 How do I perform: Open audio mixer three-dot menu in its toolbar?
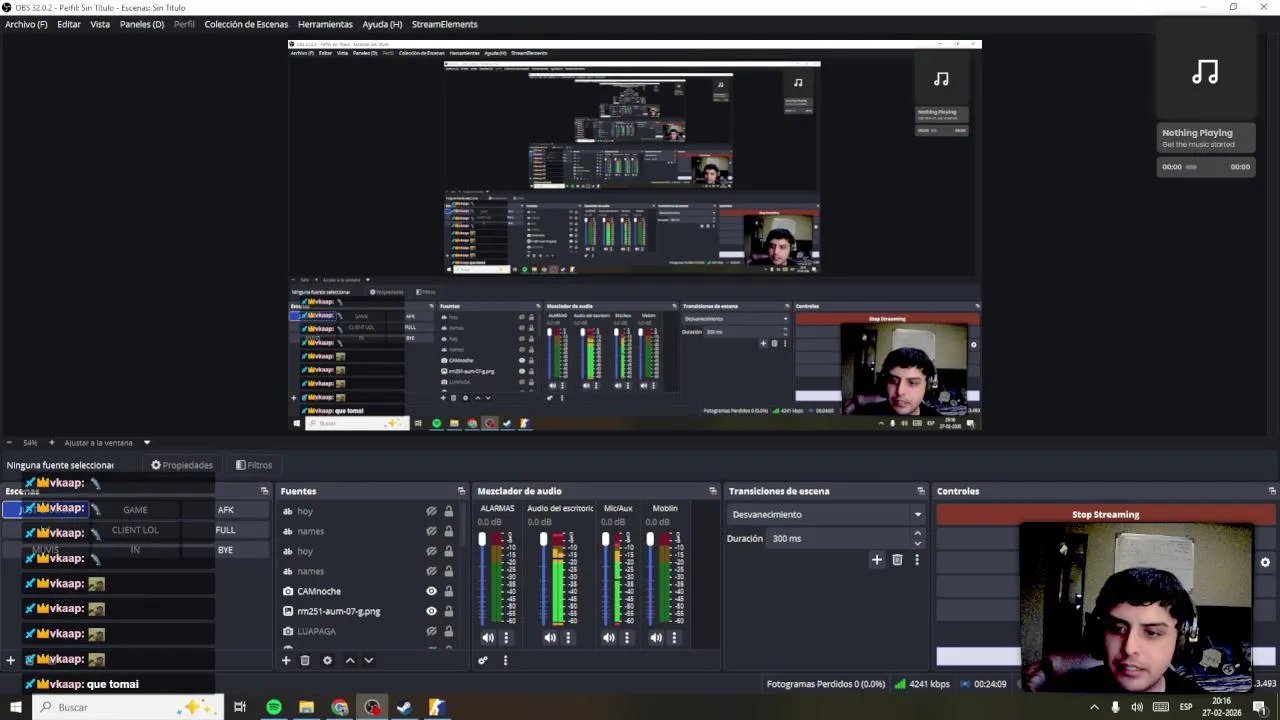(x=505, y=660)
